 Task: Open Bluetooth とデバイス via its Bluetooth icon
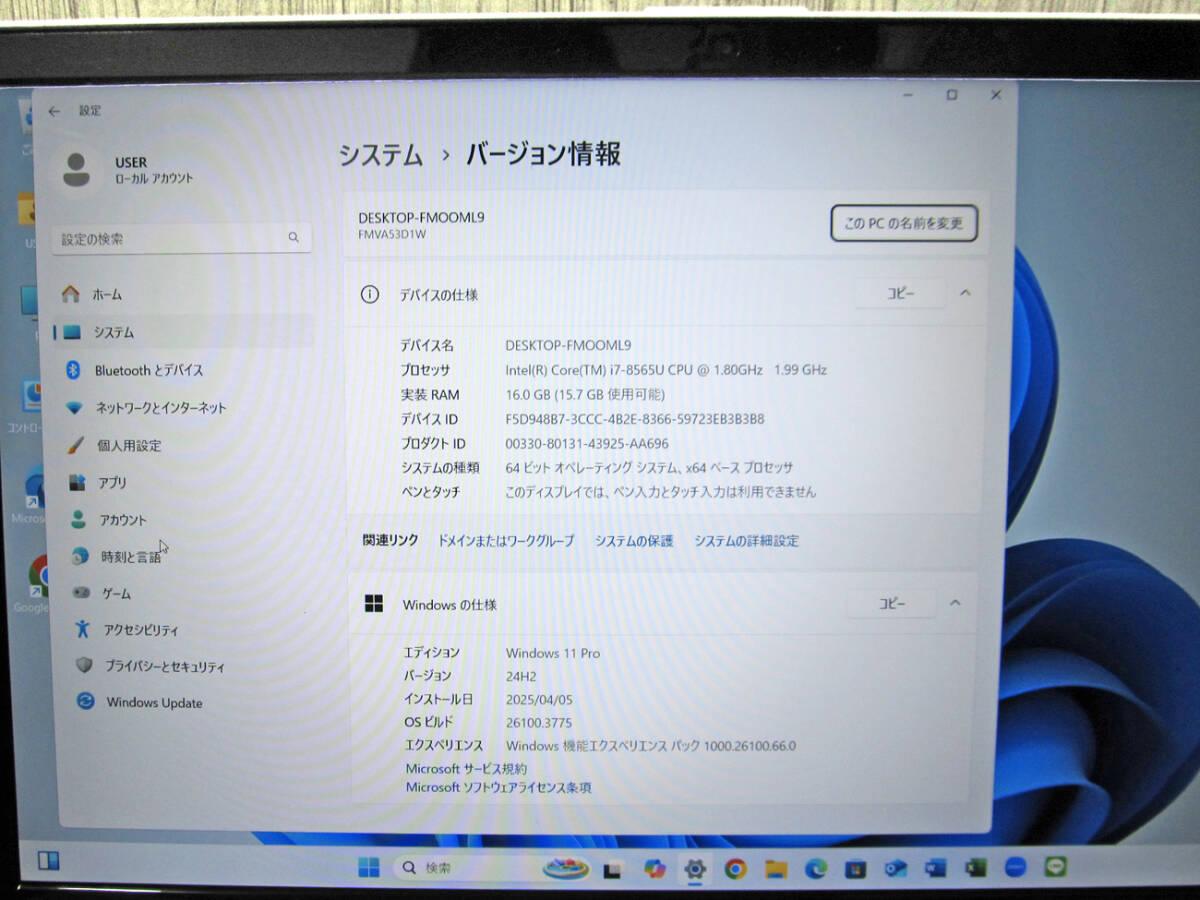click(x=72, y=370)
